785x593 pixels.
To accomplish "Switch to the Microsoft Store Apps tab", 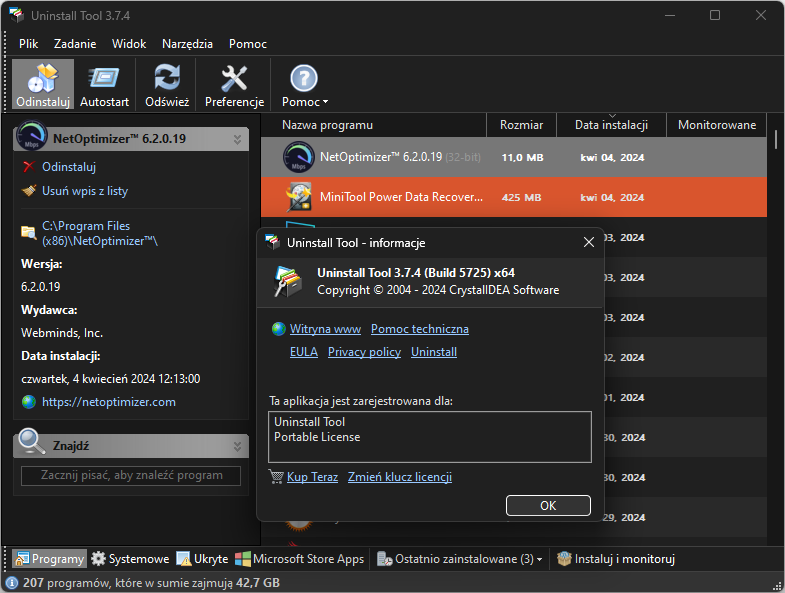I will point(300,559).
